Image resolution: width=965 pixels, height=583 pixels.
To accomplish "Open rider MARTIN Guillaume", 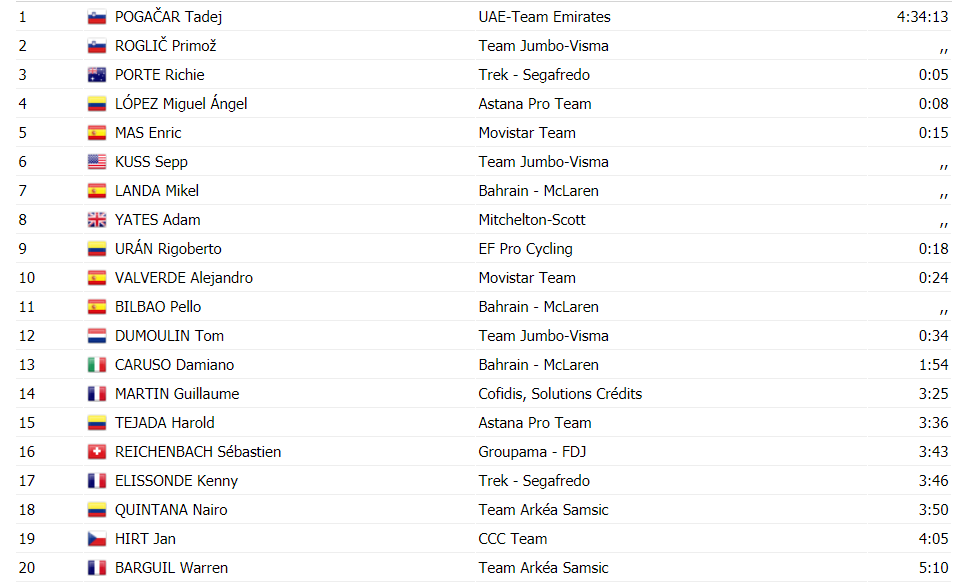I will [177, 394].
